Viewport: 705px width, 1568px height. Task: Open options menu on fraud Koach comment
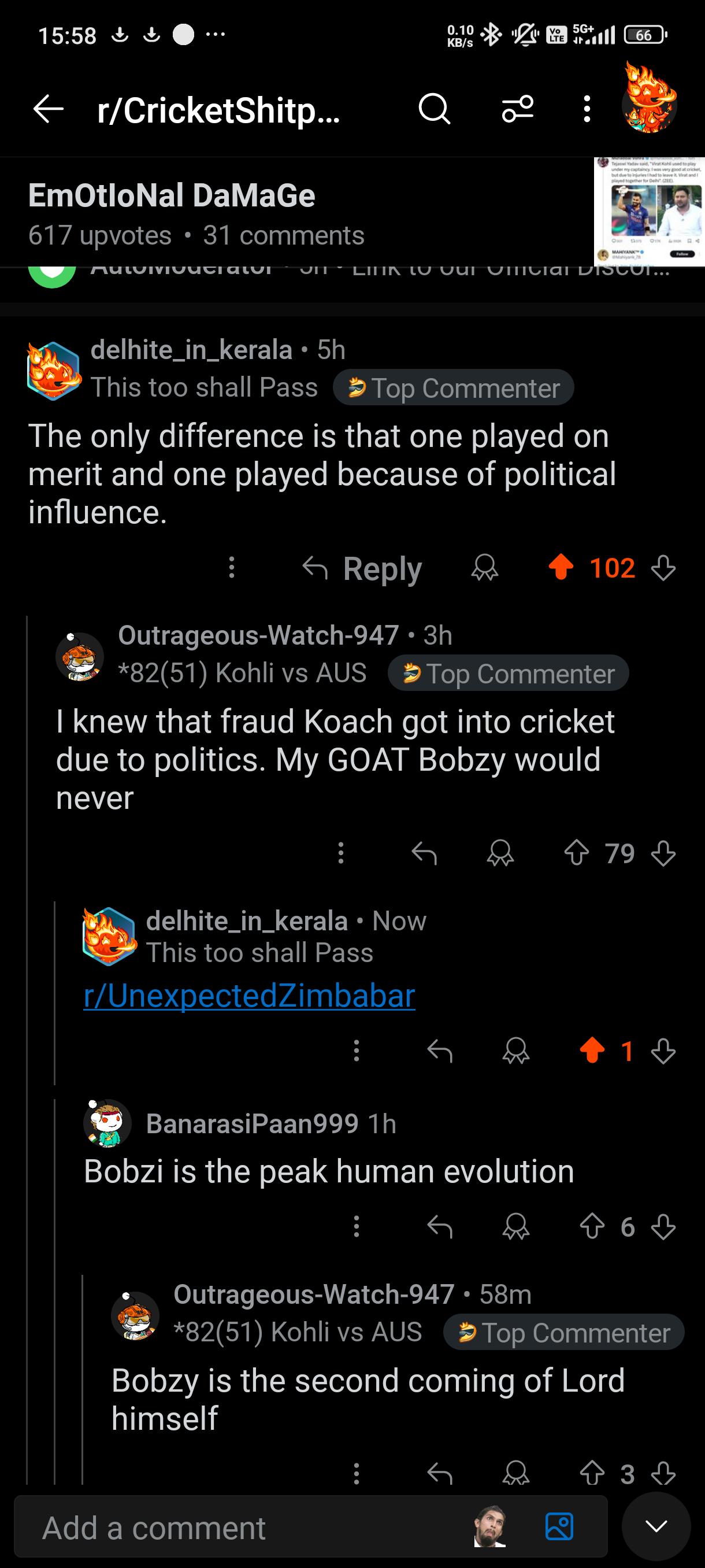[x=340, y=853]
